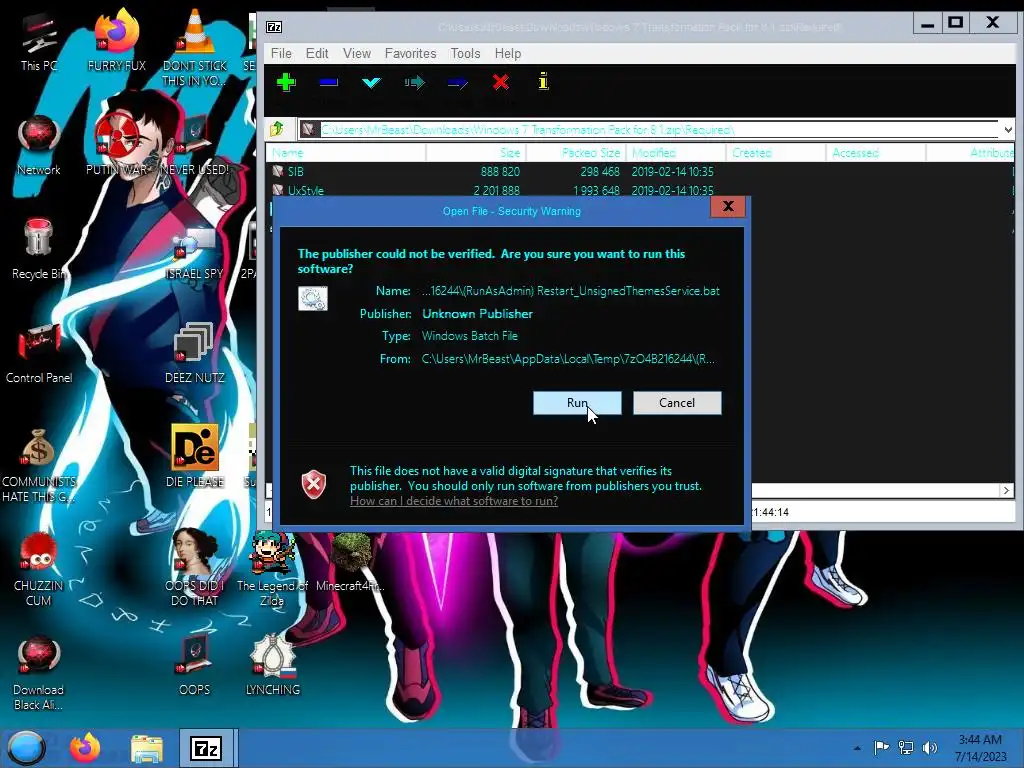The image size is (1024, 768).
Task: Select the OOPS DID I DO THAT icon
Action: (x=195, y=568)
